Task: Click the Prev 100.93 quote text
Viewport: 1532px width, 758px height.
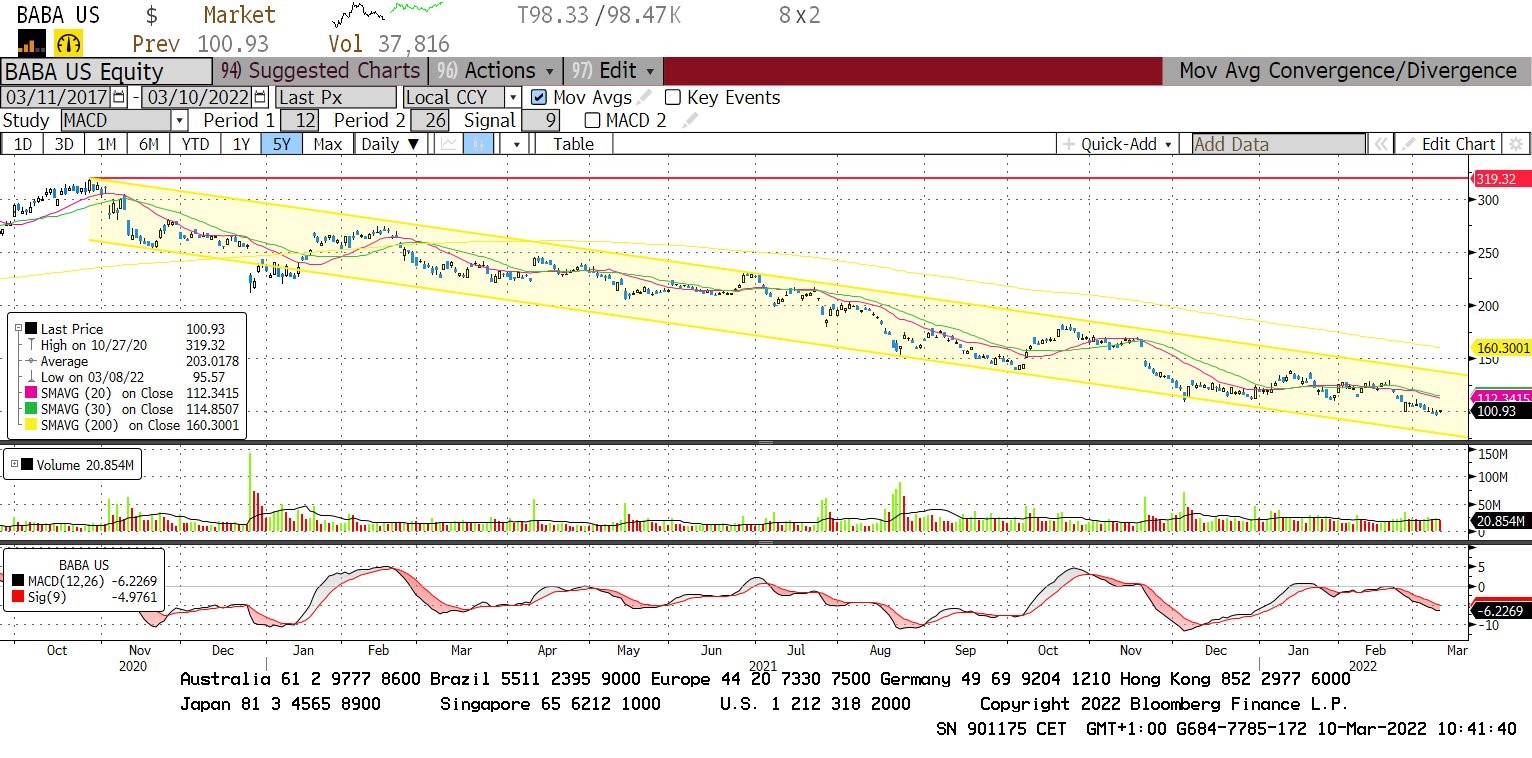Action: click(x=201, y=44)
